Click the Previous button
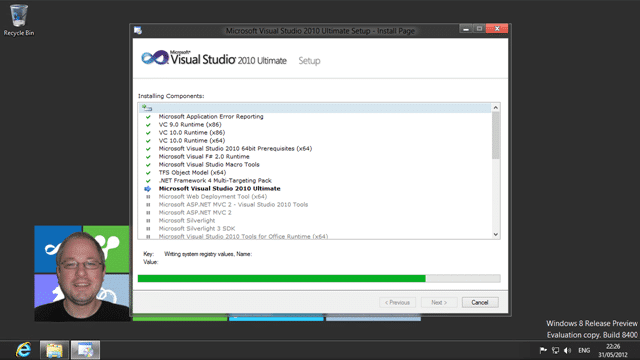This screenshot has height=360, width=640. pyautogui.click(x=397, y=302)
